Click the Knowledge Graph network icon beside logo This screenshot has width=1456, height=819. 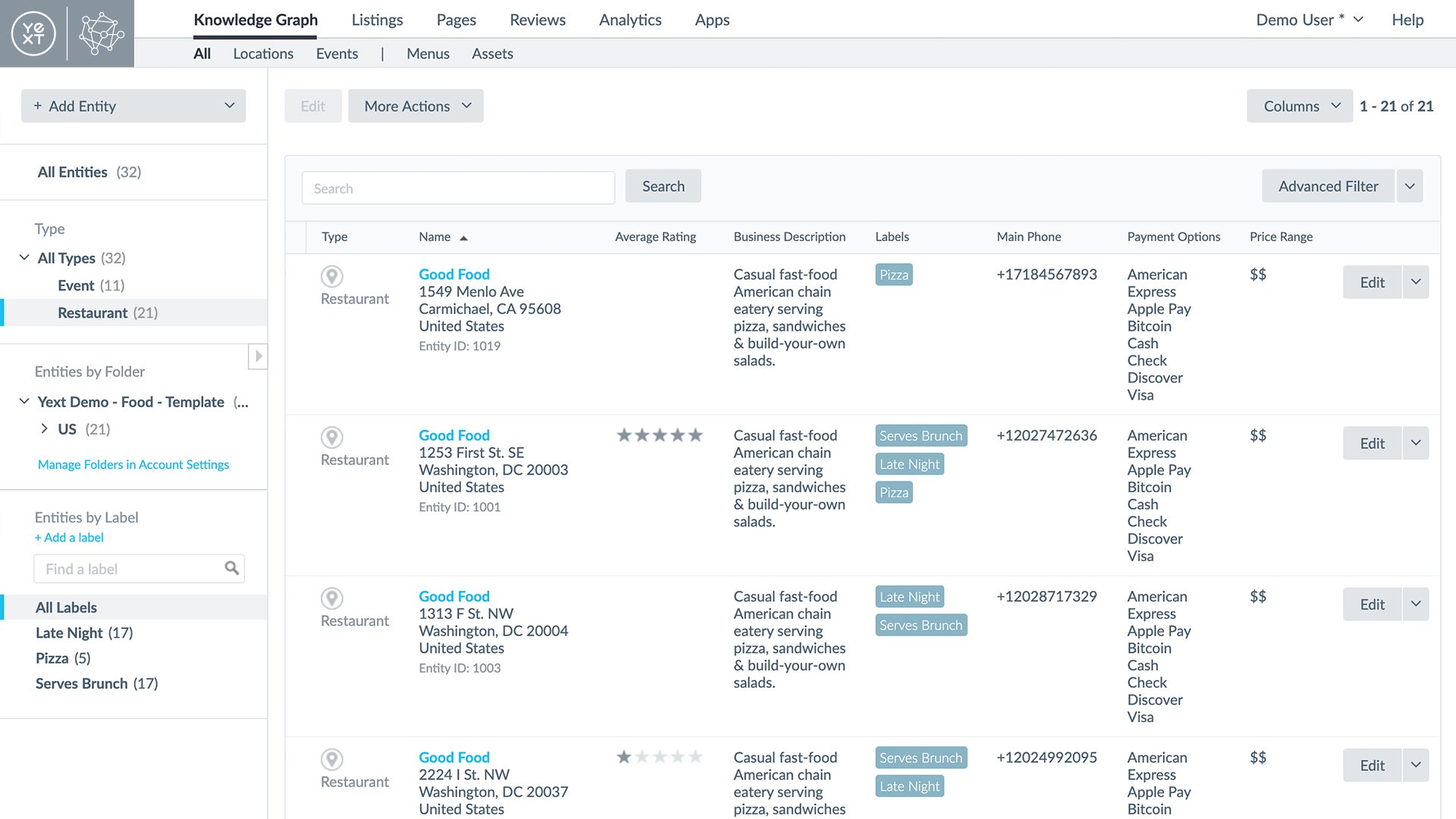click(100, 33)
